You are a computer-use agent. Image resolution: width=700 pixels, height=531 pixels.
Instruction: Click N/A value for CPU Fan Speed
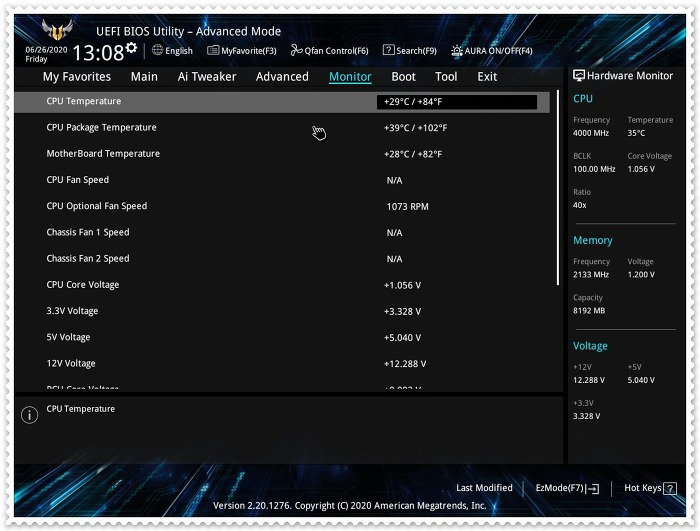[x=394, y=180]
